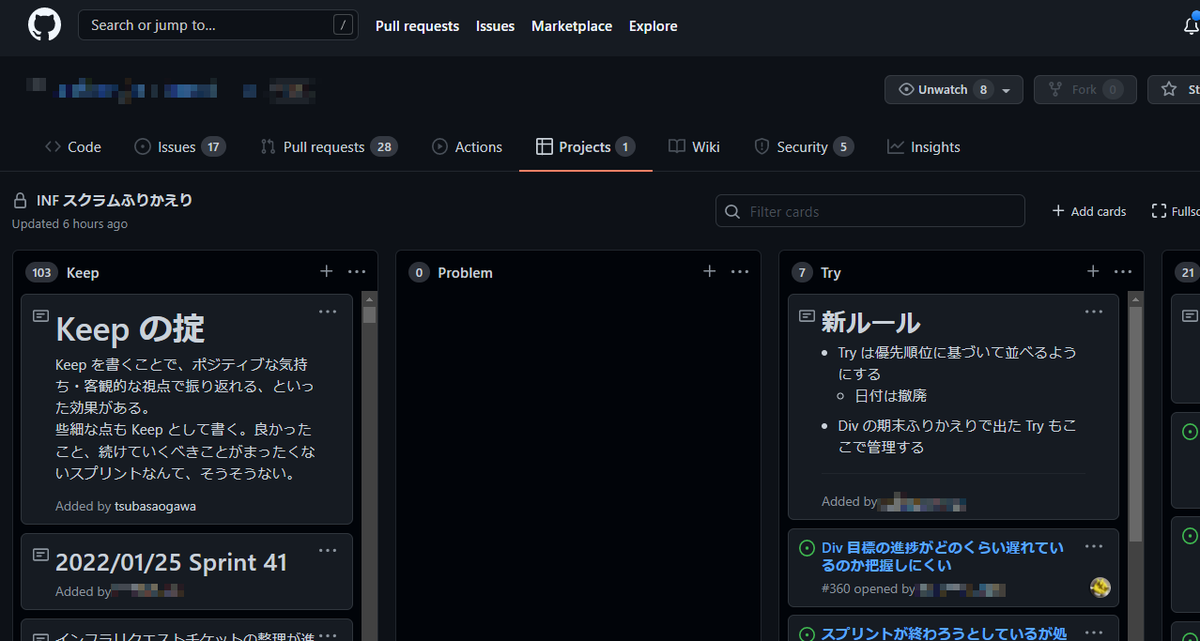Viewport: 1200px width, 641px height.
Task: Open the Try column kebab menu
Action: tap(1122, 271)
